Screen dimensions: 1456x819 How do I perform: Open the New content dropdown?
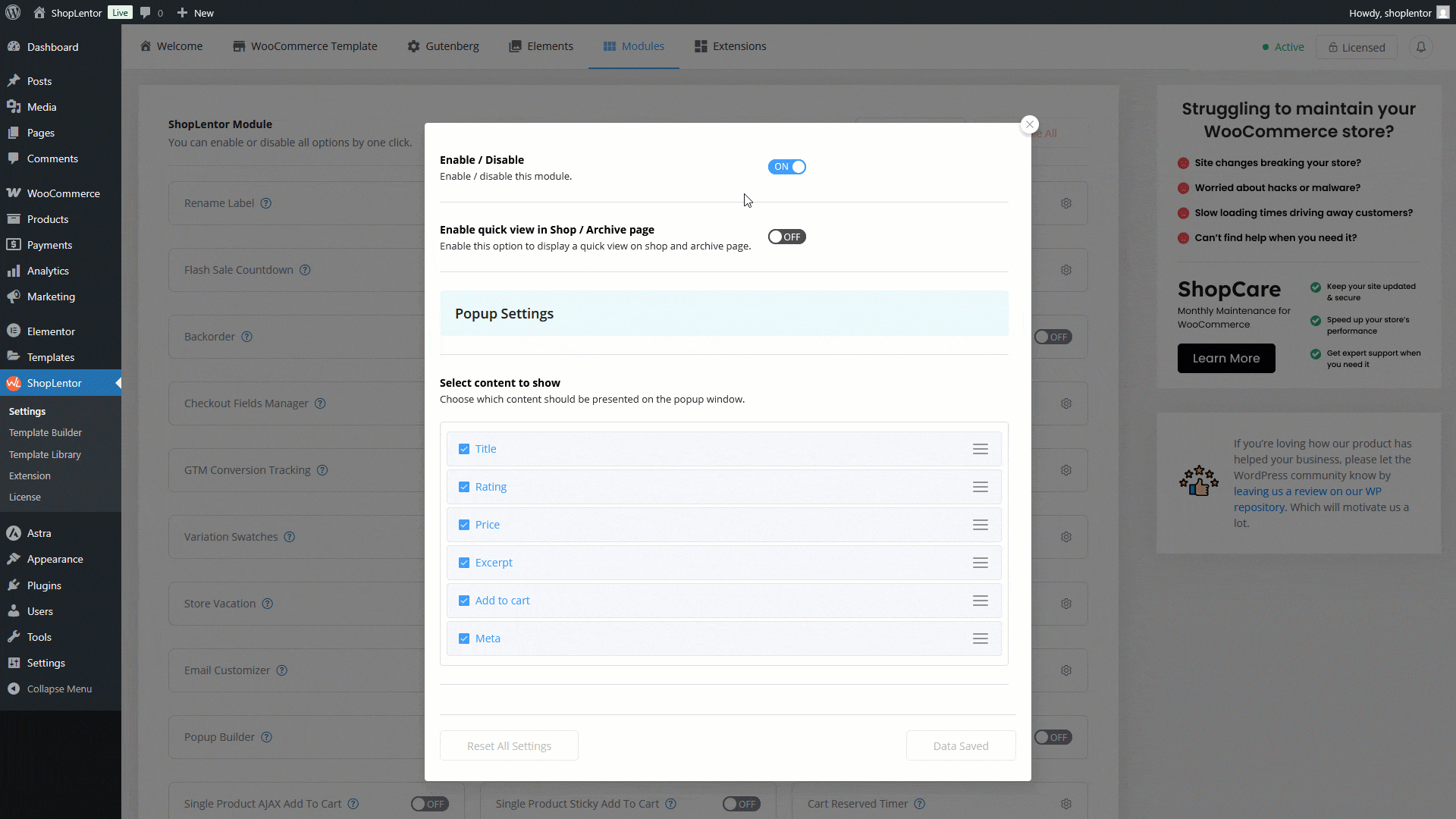pos(196,13)
